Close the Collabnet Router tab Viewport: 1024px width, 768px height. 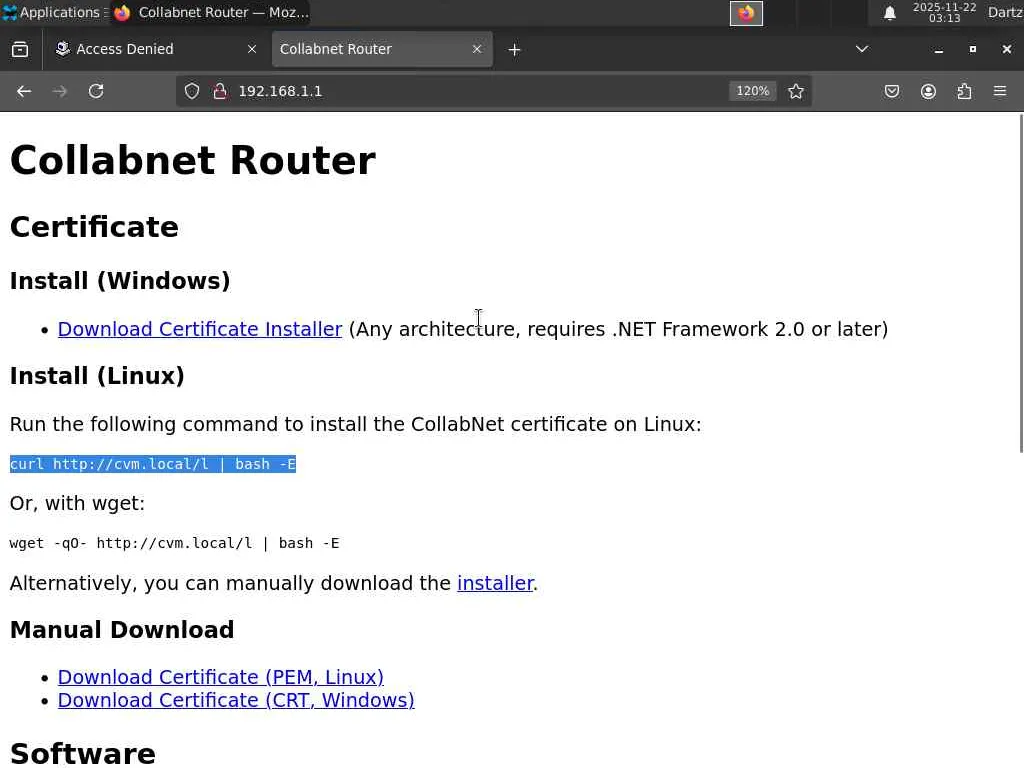point(477,49)
